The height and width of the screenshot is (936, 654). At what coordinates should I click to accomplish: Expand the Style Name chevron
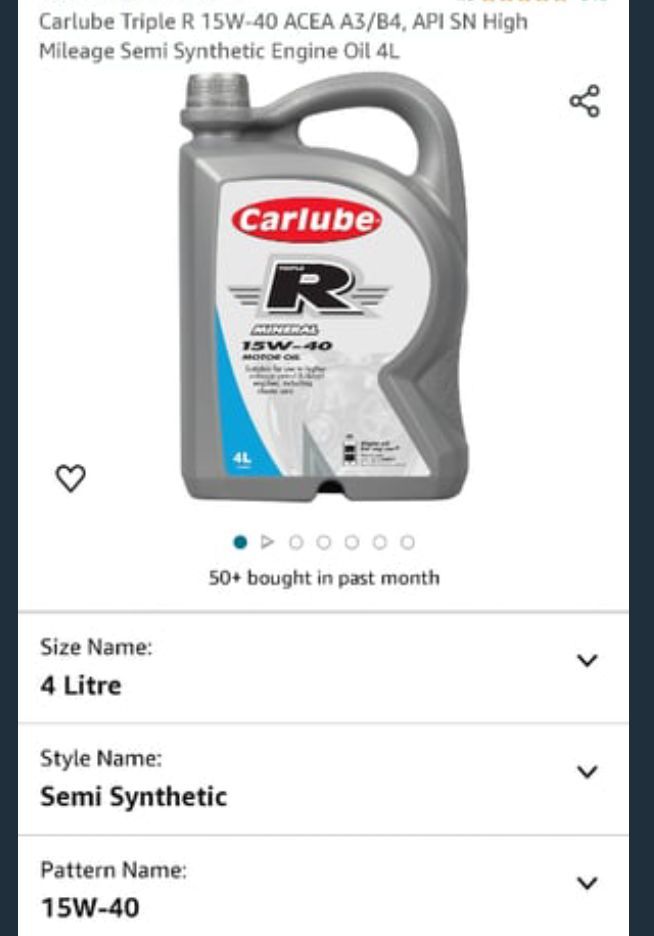click(587, 772)
